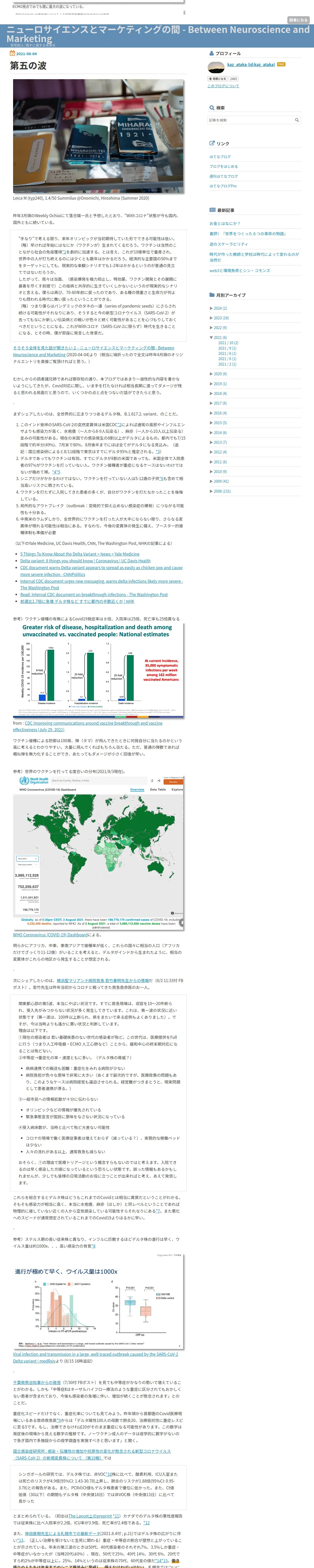
Task: Click the search magnifier button in the search box
Action: coord(297,120)
